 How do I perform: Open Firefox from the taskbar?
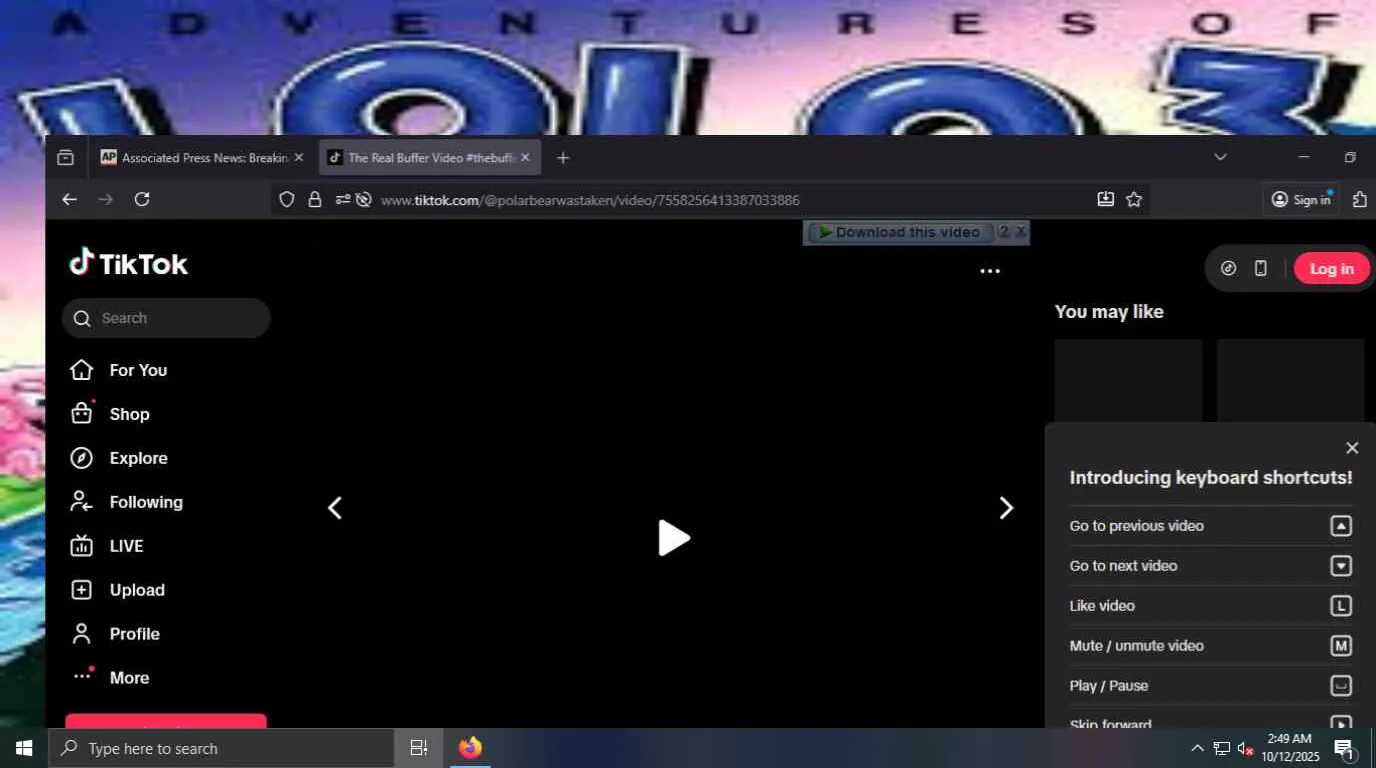pos(470,748)
